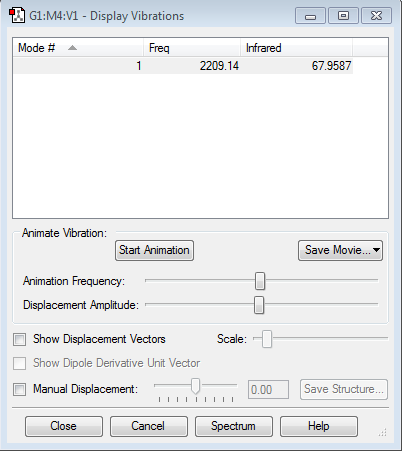Click the Animation Frequency slider handle
The width and height of the screenshot is (402, 451).
260,281
